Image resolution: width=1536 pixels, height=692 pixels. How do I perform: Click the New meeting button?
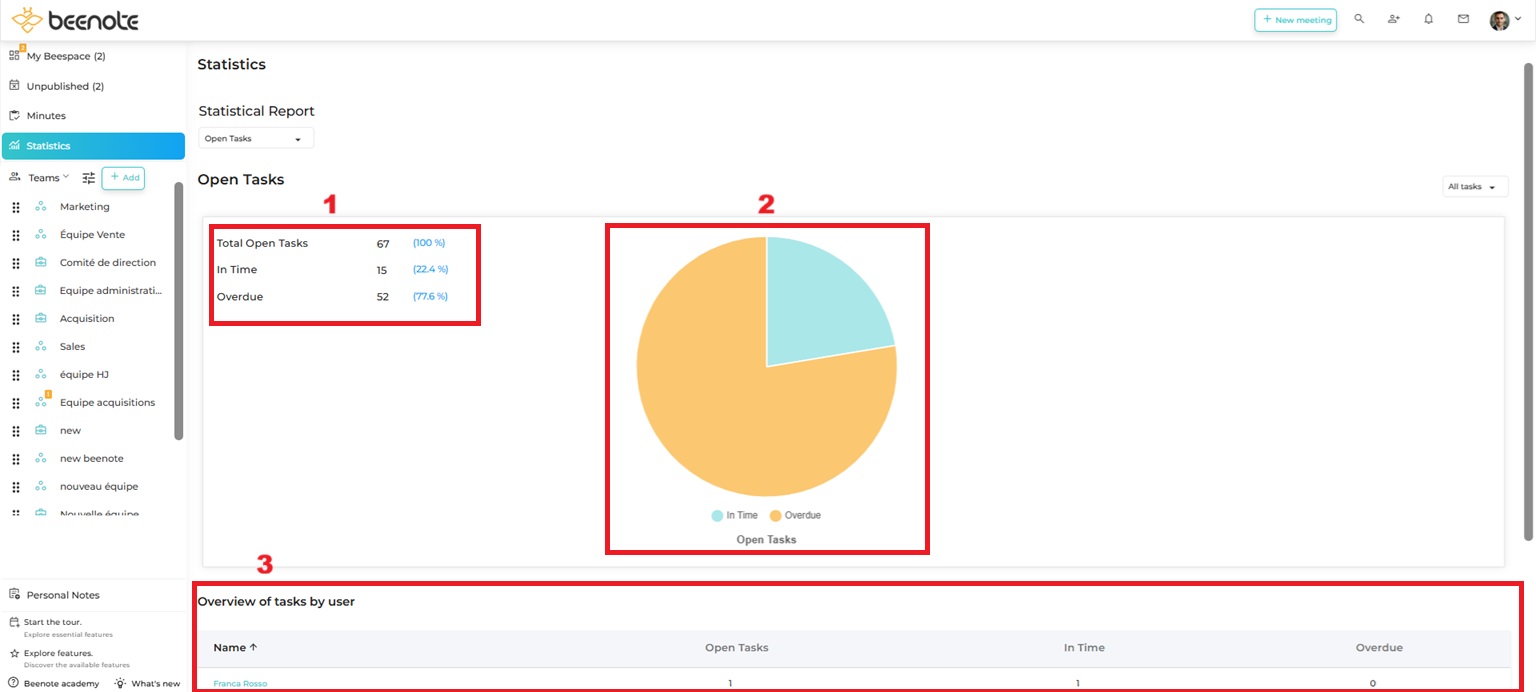pos(1295,18)
